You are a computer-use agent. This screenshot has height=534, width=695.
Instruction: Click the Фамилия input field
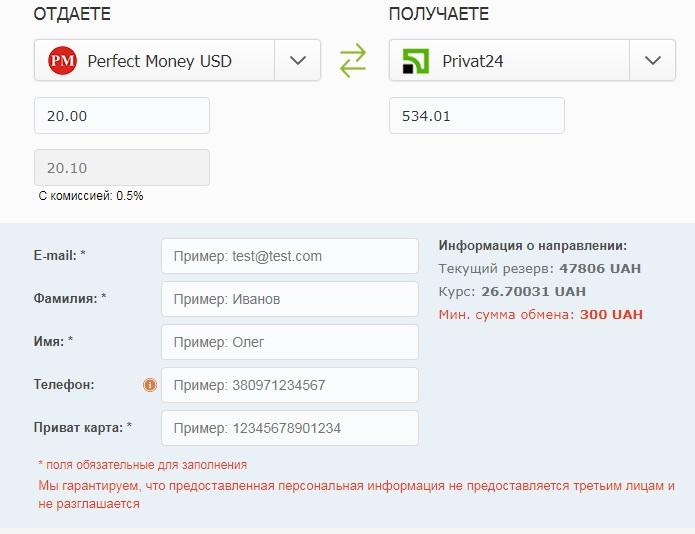[290, 299]
